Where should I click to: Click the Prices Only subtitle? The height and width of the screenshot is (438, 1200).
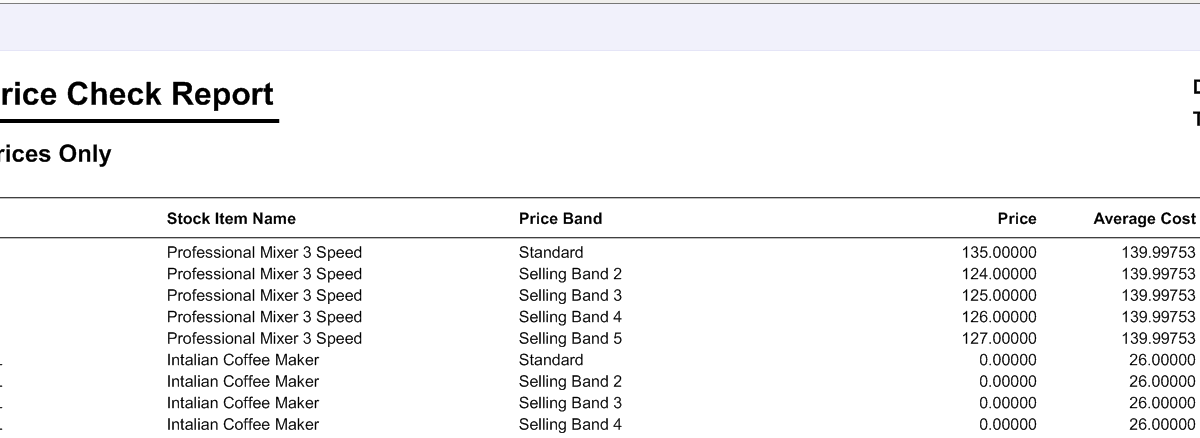tap(55, 154)
